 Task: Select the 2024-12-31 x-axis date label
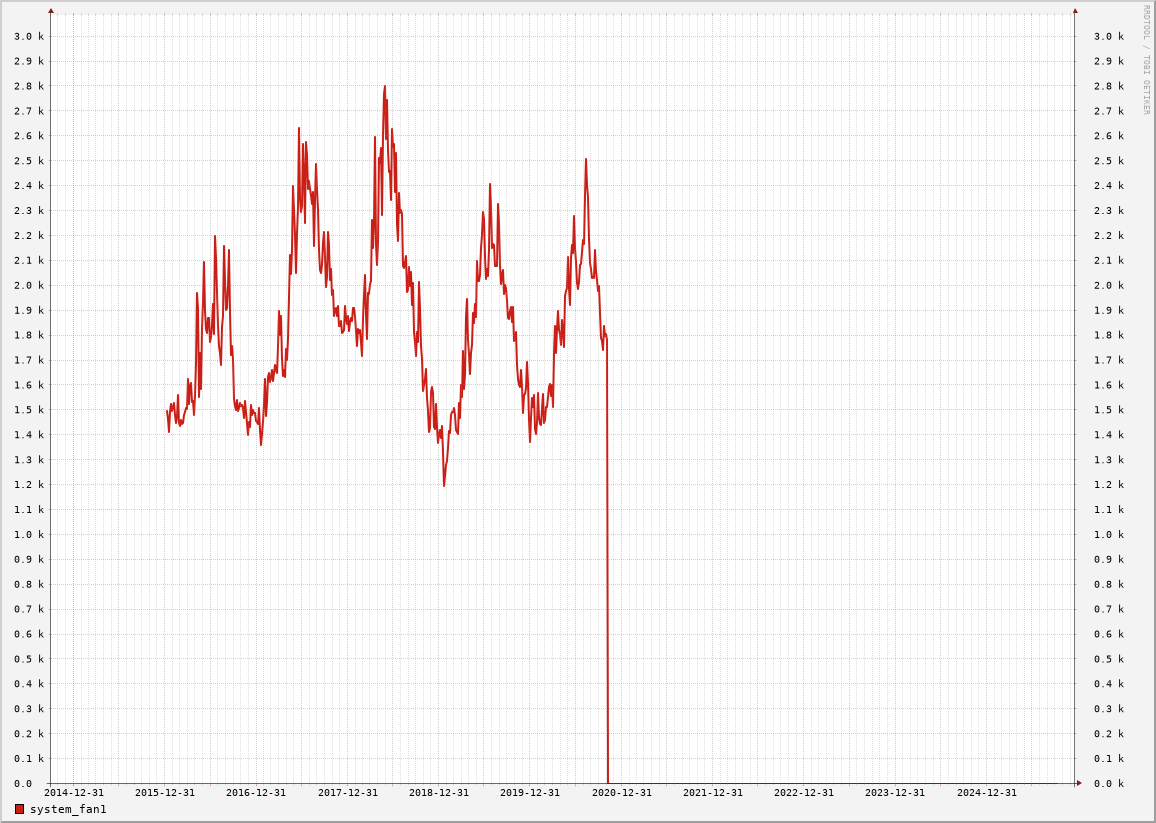coord(987,793)
